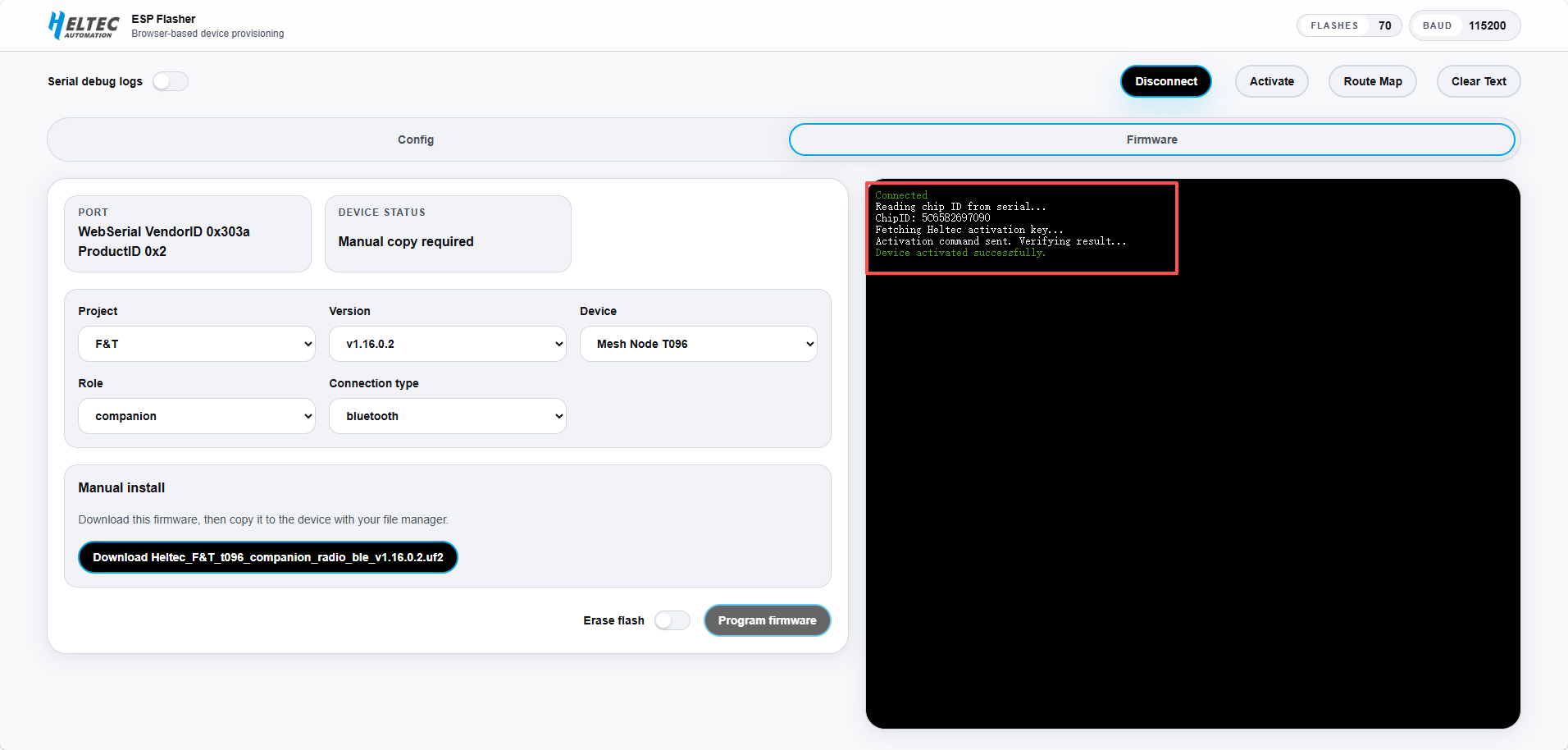Image resolution: width=1568 pixels, height=750 pixels.
Task: Click the 'PORT' card heading
Action: (93, 213)
